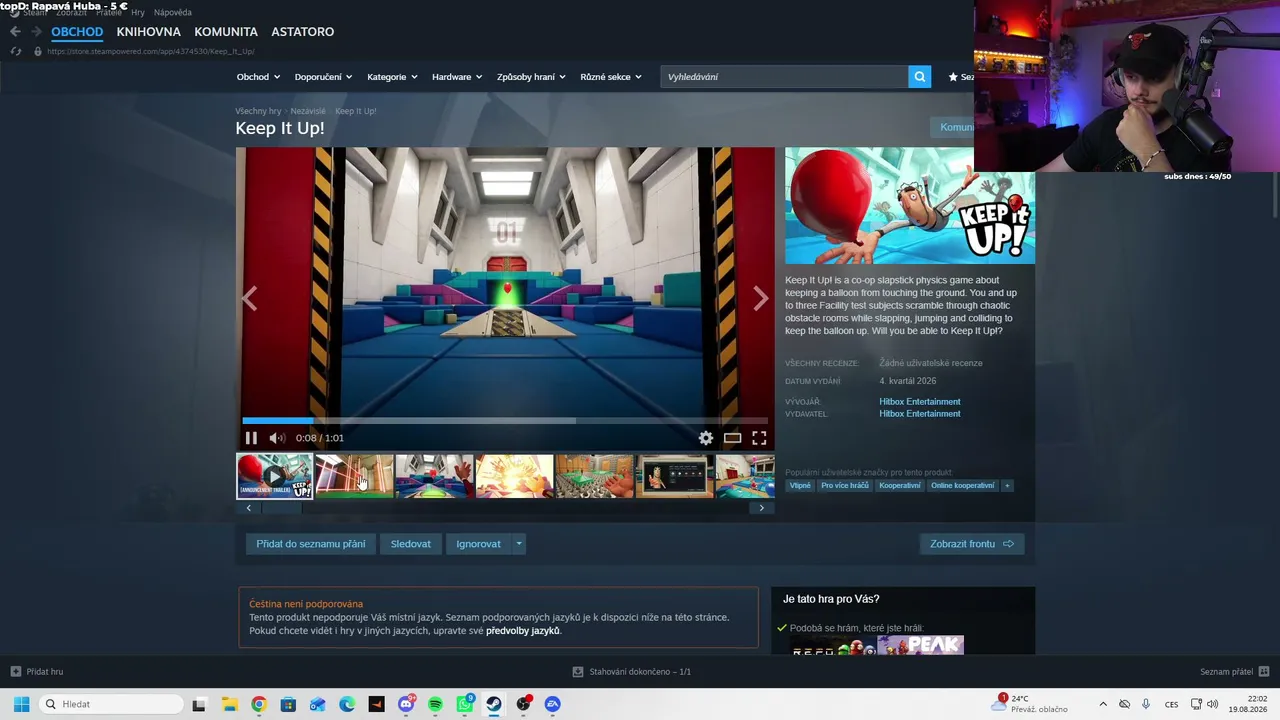Seek the trailer using progress bar

505,421
